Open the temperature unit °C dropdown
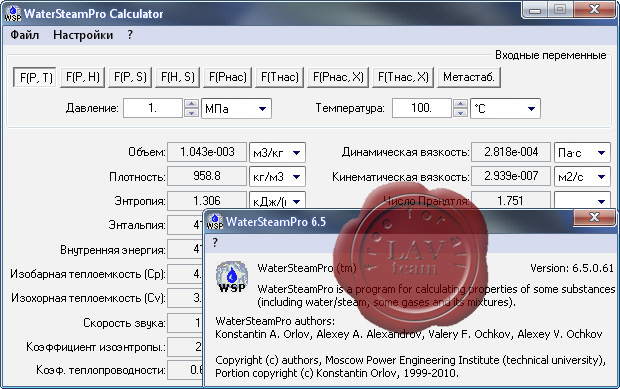Image resolution: width=620 pixels, height=389 pixels. [505, 108]
